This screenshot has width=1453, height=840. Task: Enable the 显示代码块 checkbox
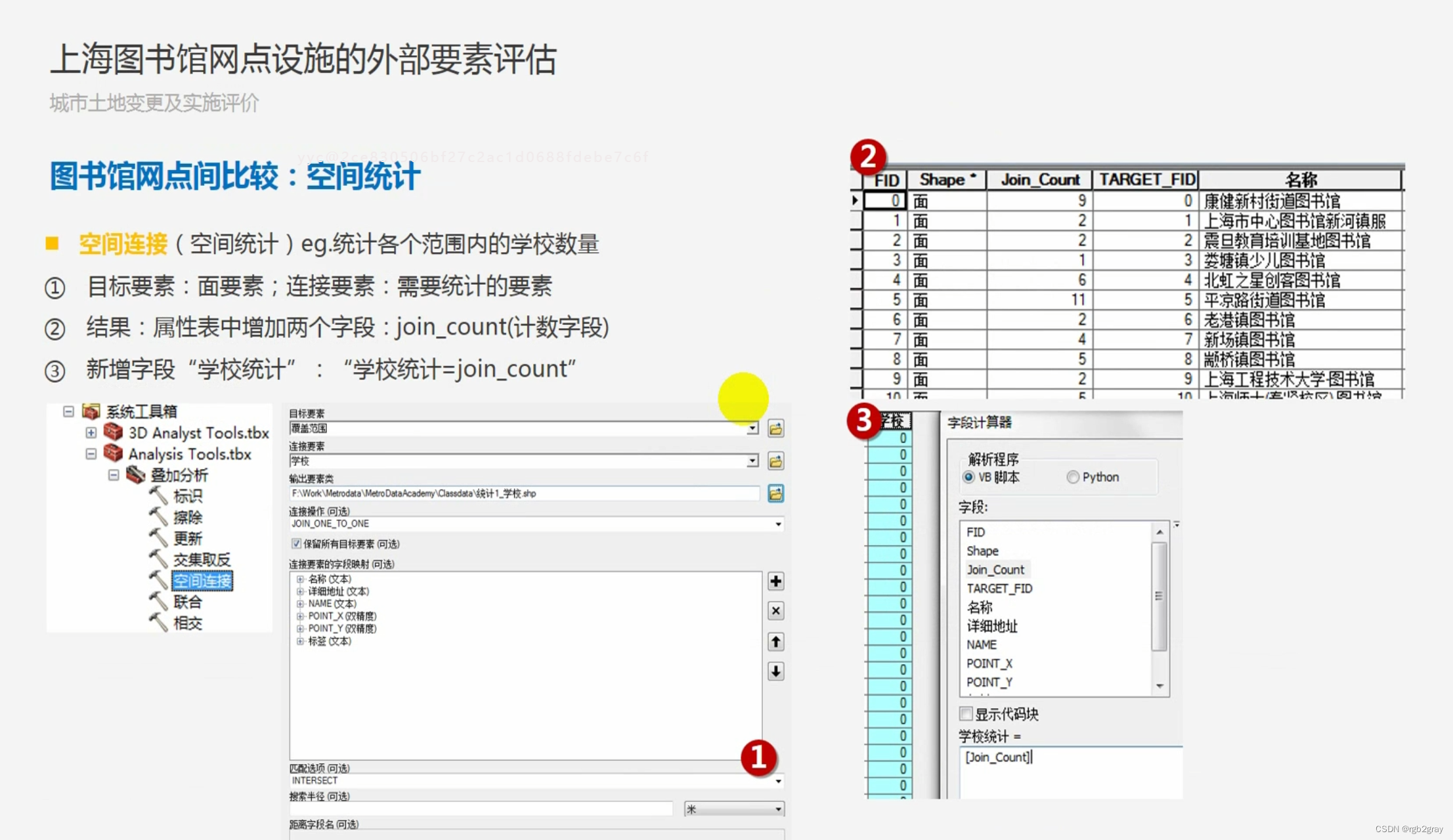pos(966,713)
